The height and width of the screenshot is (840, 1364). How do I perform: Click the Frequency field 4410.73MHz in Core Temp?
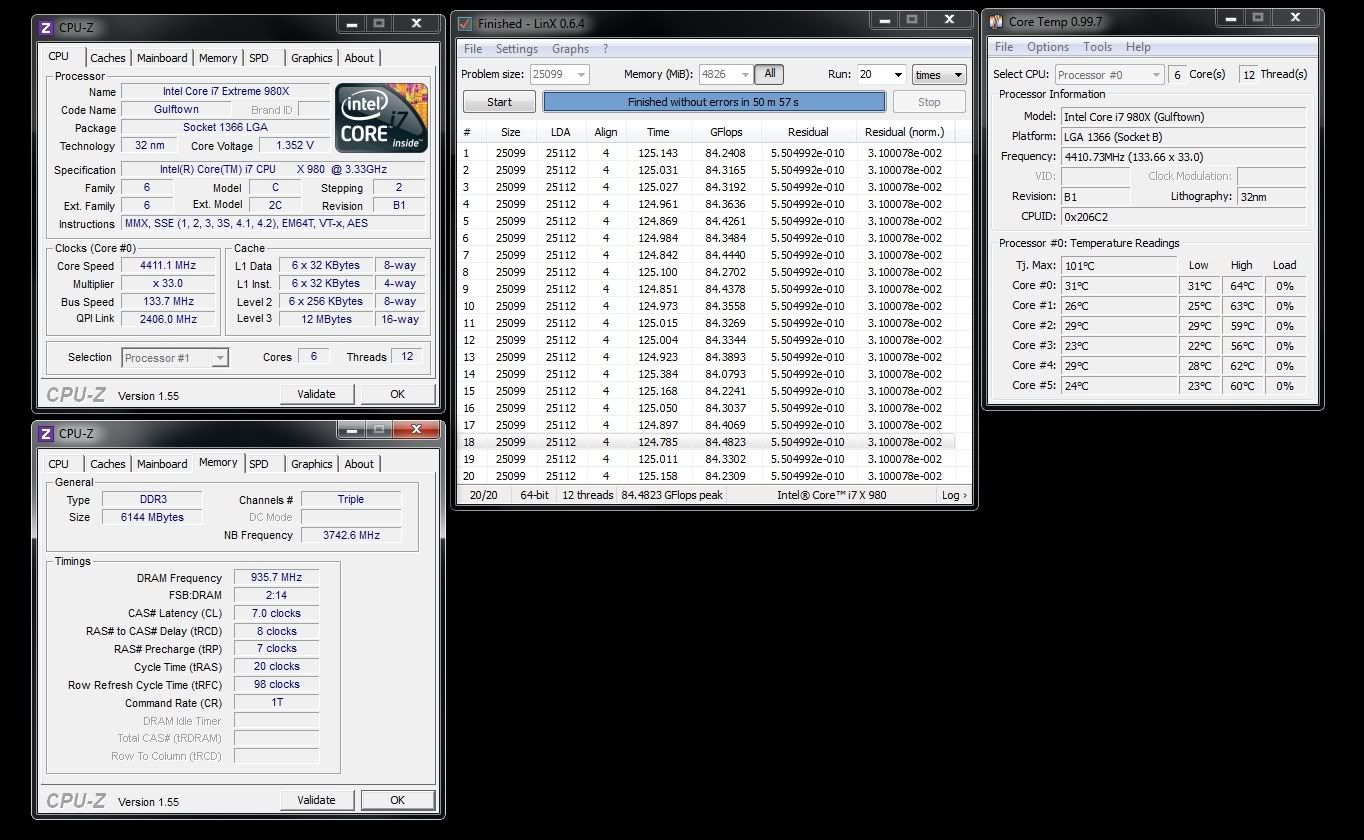pos(1183,157)
